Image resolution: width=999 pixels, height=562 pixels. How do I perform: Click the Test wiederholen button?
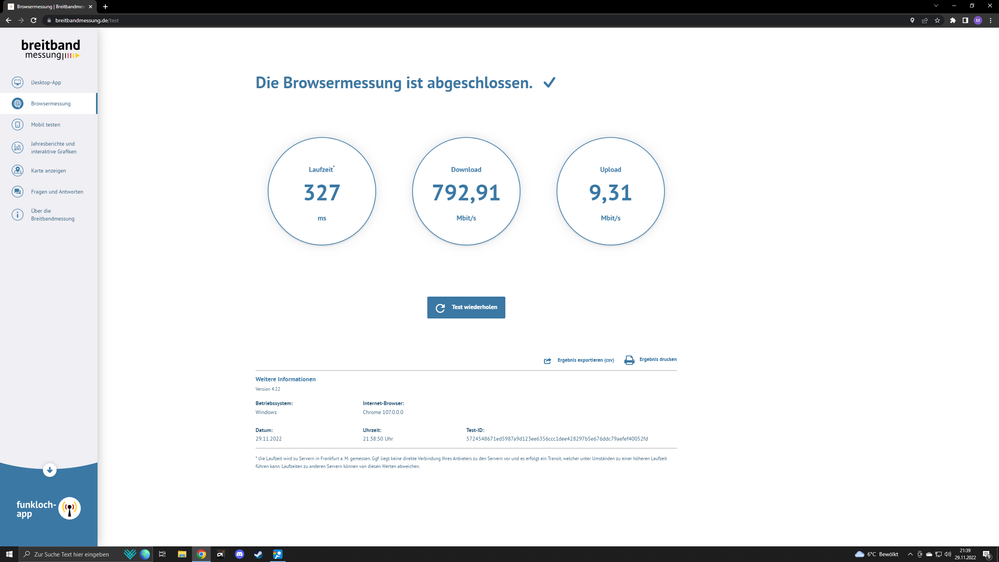[466, 307]
